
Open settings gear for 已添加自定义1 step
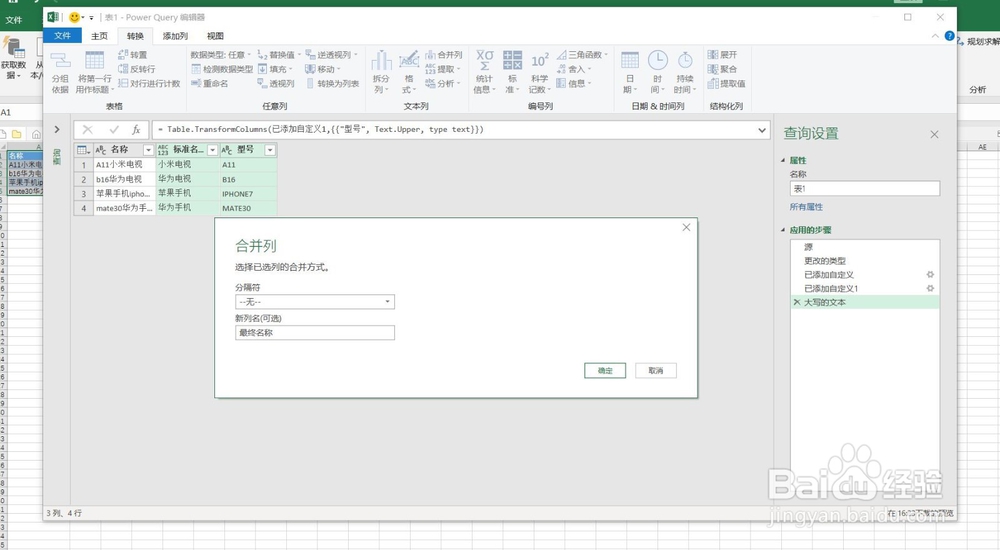click(x=930, y=288)
